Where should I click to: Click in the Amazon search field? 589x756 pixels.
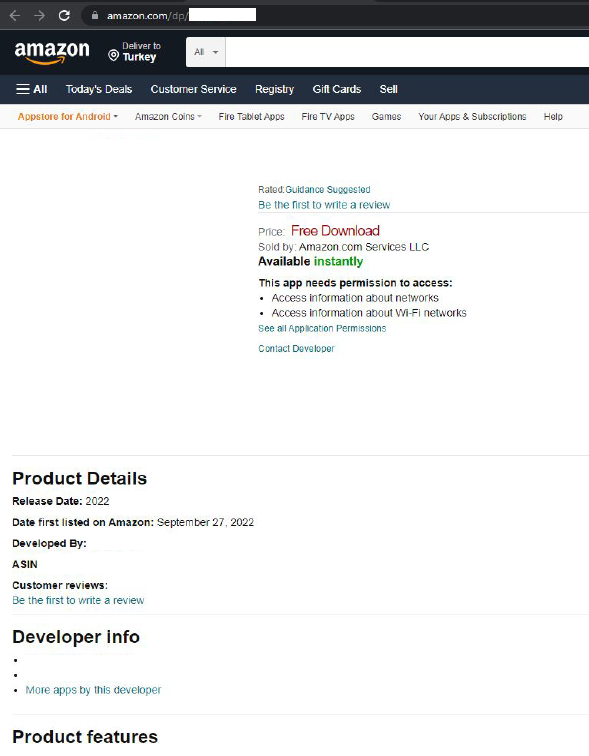point(407,52)
